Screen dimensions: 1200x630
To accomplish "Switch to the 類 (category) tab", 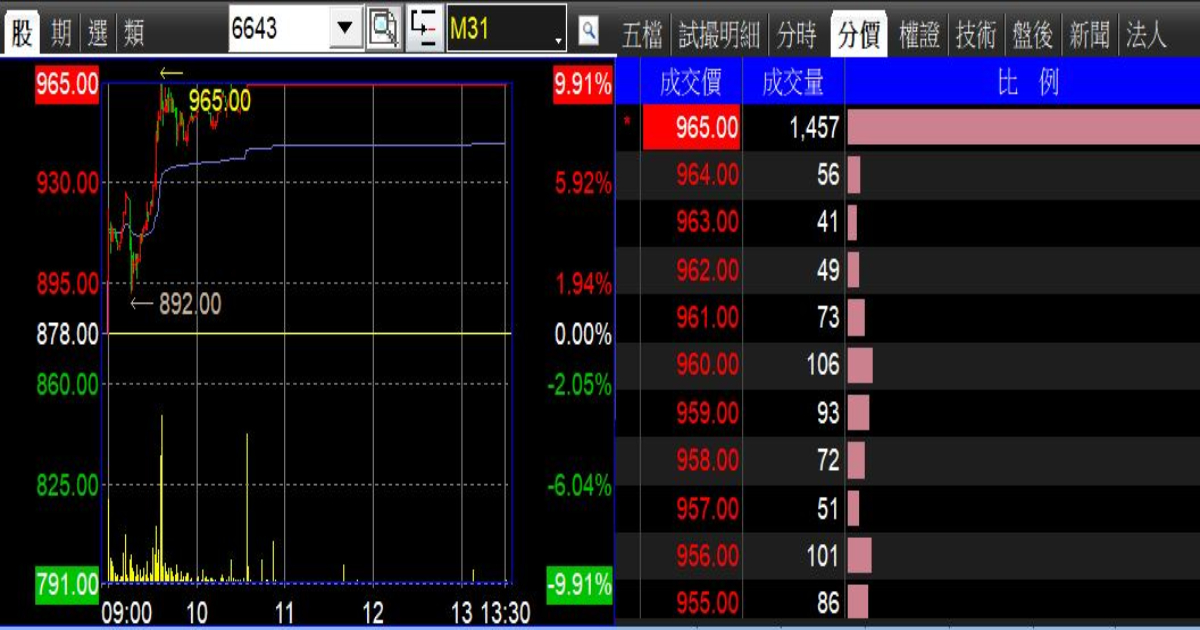I will [135, 35].
